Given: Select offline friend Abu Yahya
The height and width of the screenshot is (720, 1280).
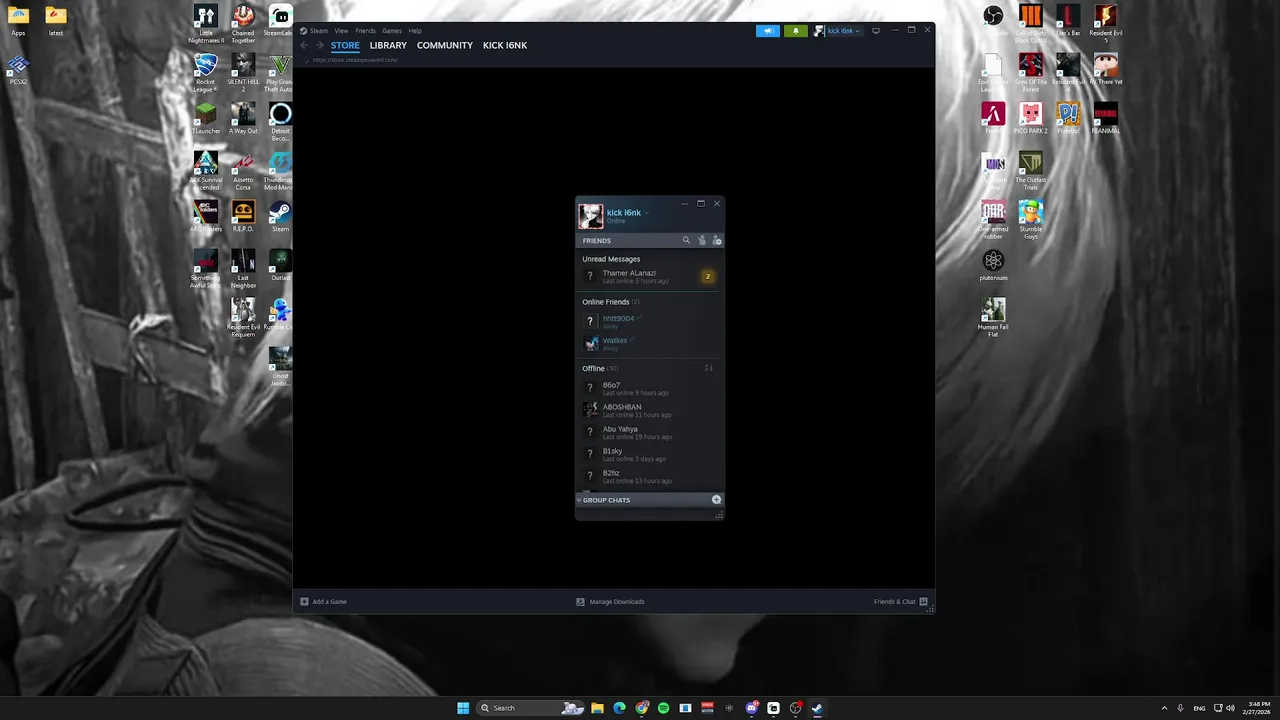Looking at the screenshot, I should coord(649,432).
